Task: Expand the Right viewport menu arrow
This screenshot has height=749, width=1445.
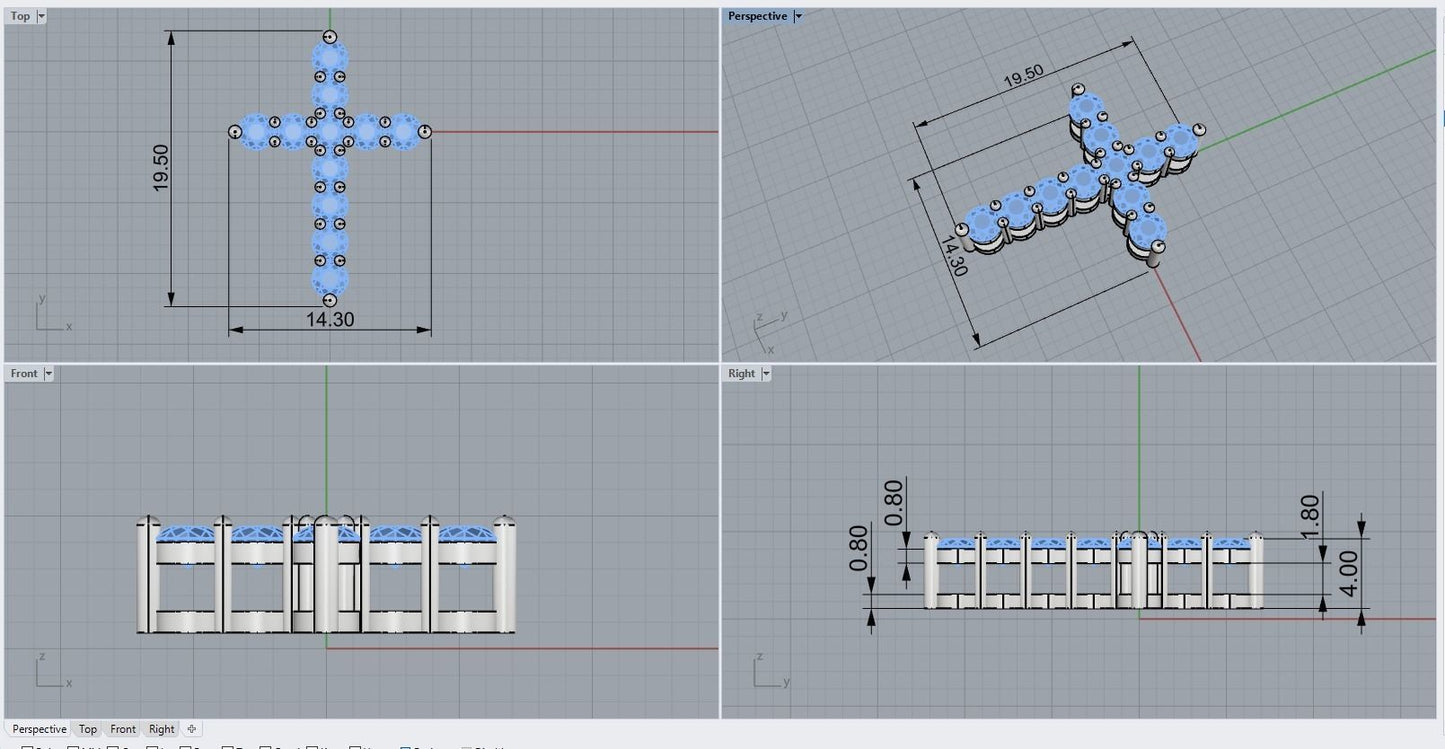Action: click(x=766, y=374)
